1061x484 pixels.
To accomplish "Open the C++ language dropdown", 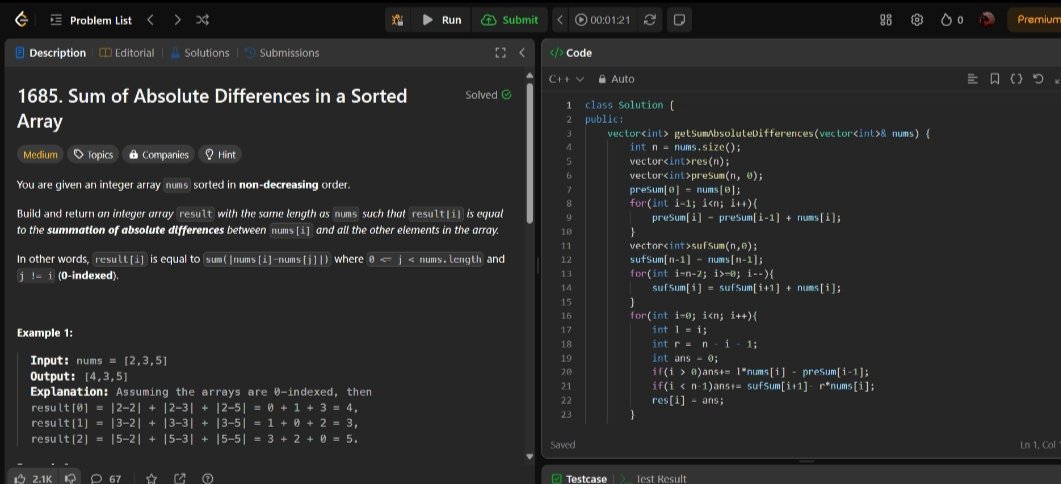I will point(566,79).
